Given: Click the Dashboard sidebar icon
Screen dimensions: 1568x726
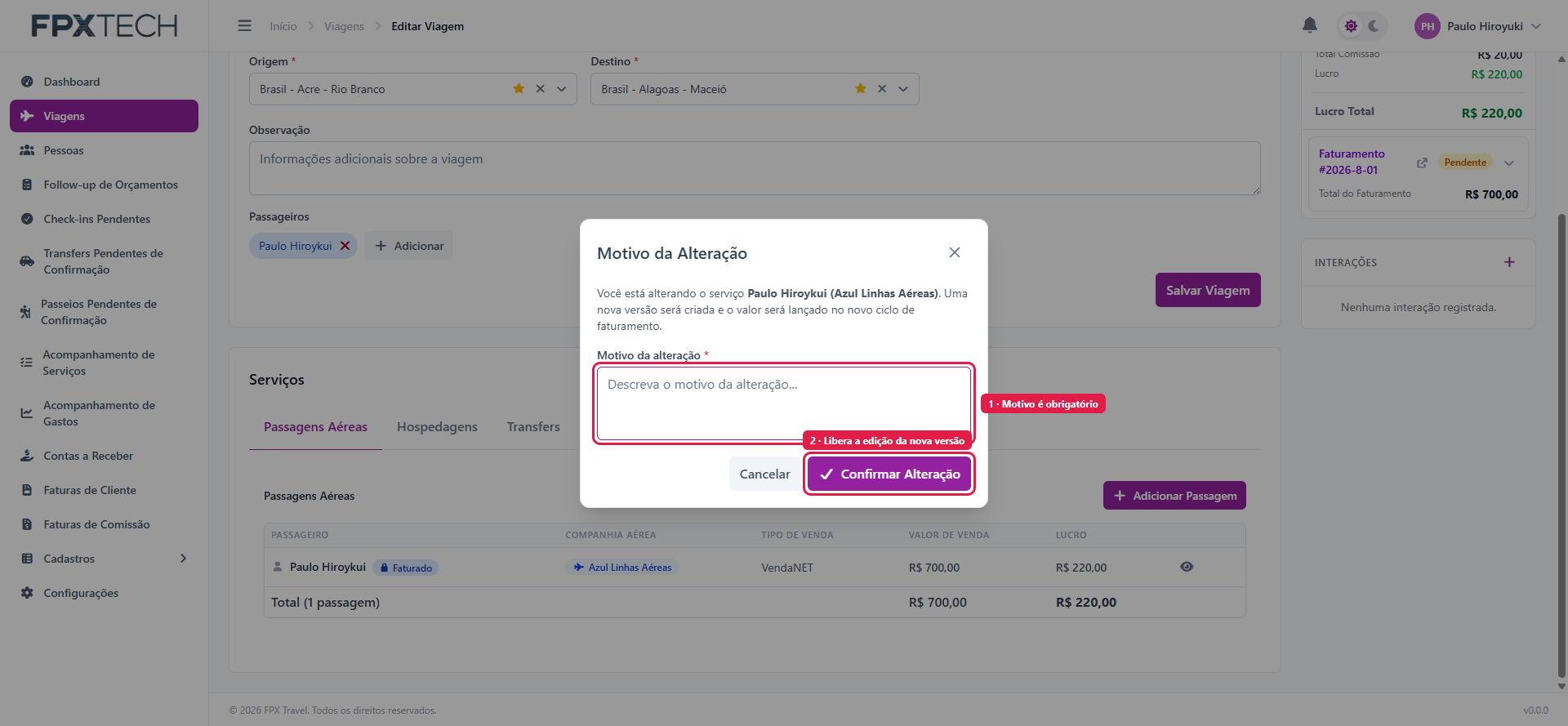Looking at the screenshot, I should [27, 82].
